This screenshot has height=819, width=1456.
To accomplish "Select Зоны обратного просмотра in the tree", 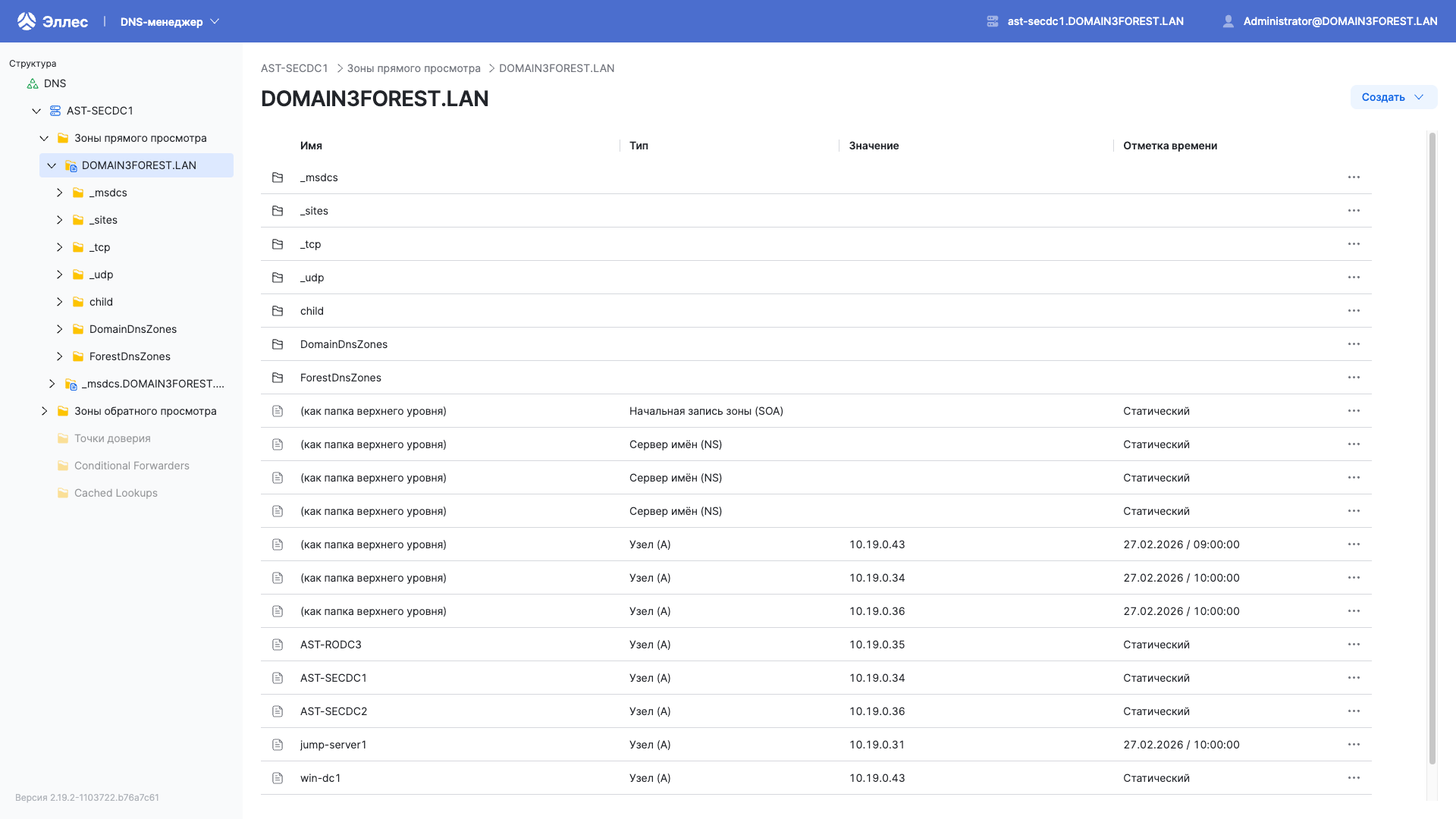I will (x=145, y=411).
